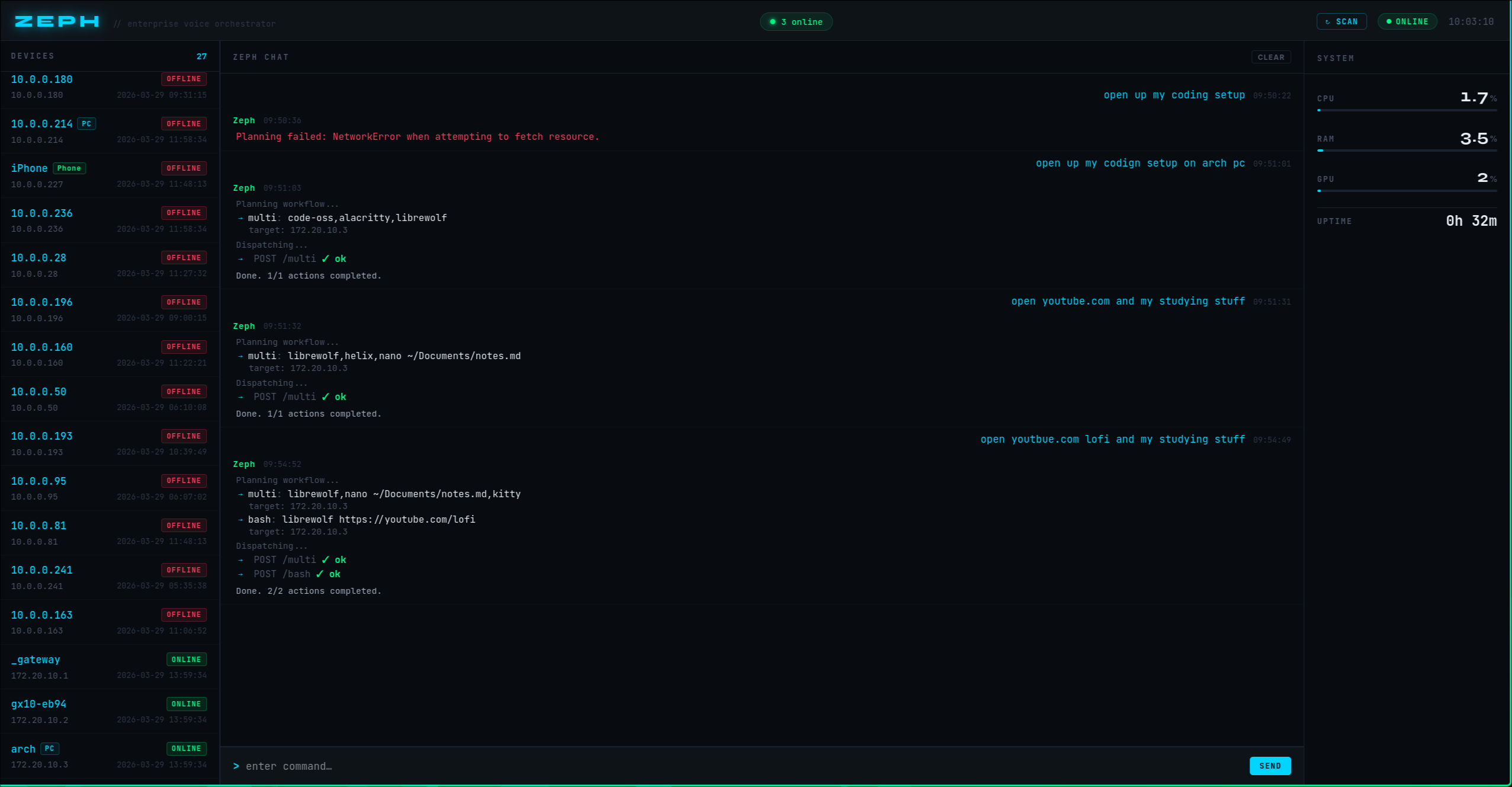
Task: Click the PC tag next to 10.0.0.214
Action: (86, 124)
